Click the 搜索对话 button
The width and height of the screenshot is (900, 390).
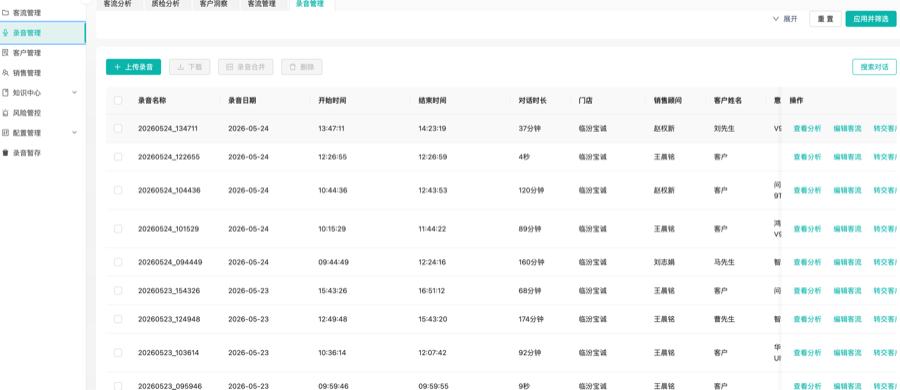(874, 67)
